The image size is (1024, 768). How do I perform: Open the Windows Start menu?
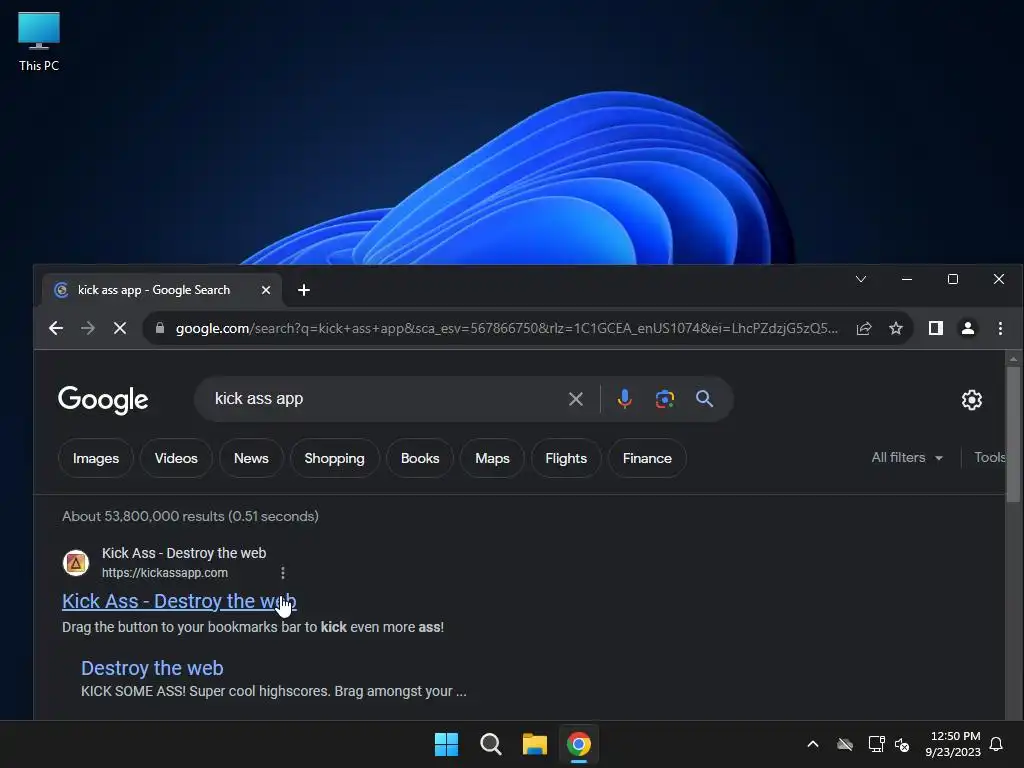[x=447, y=744]
